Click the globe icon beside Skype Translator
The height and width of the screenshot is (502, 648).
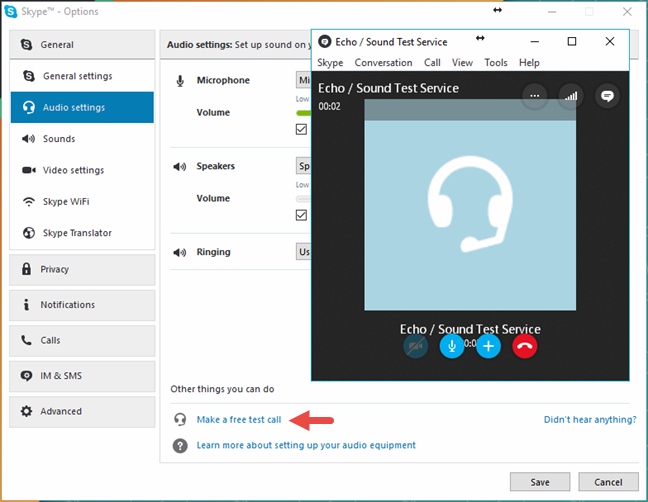[x=29, y=233]
